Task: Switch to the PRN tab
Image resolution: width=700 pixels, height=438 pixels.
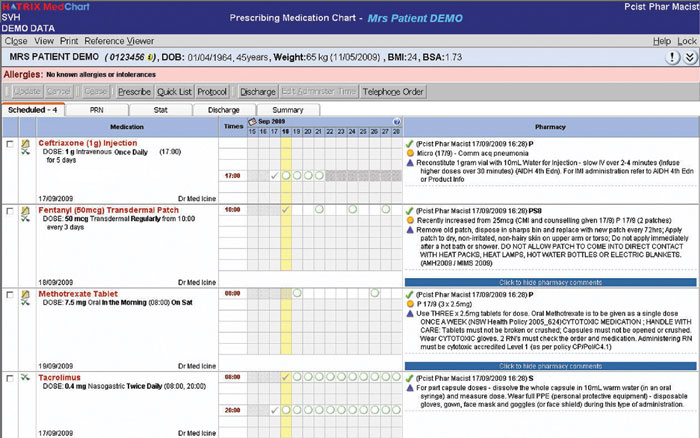Action: click(x=96, y=109)
